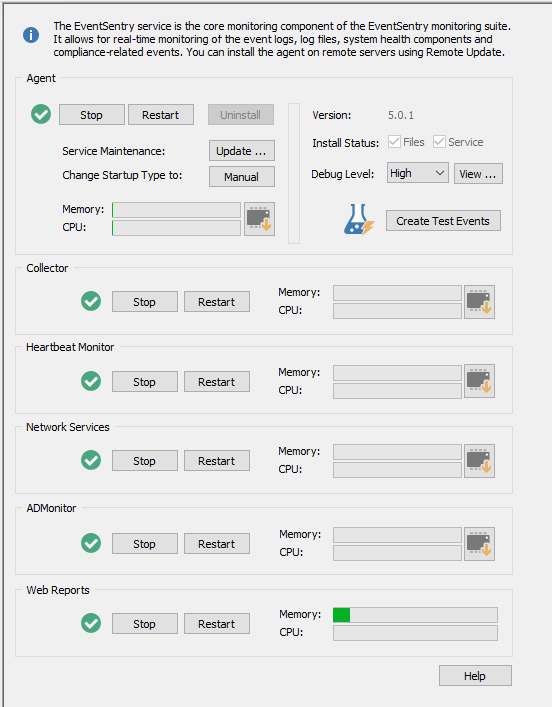The width and height of the screenshot is (552, 707).
Task: Toggle the Service install status checkbox
Action: (x=439, y=142)
